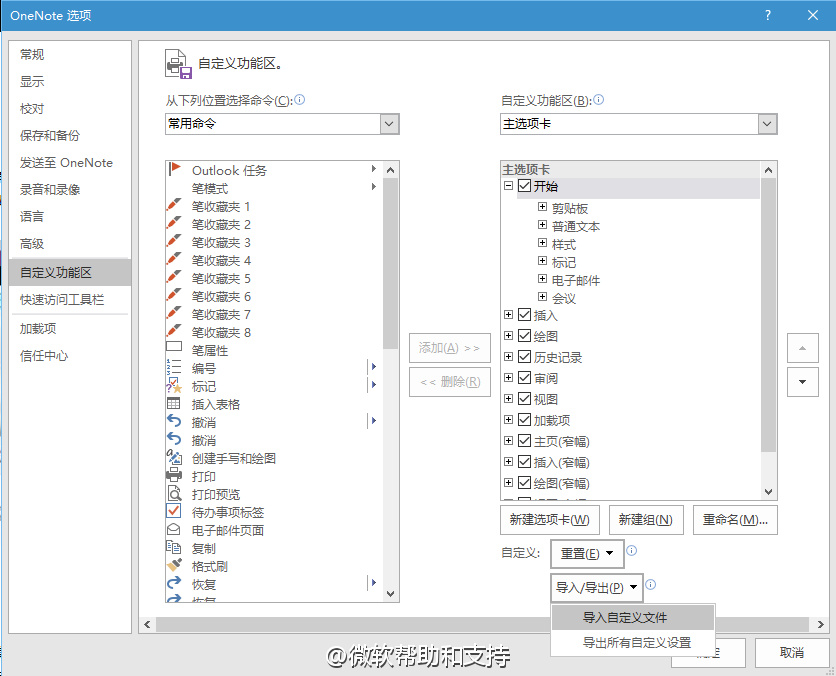The width and height of the screenshot is (836, 676).
Task: Open the 重置(E) dropdown button
Action: (x=587, y=554)
